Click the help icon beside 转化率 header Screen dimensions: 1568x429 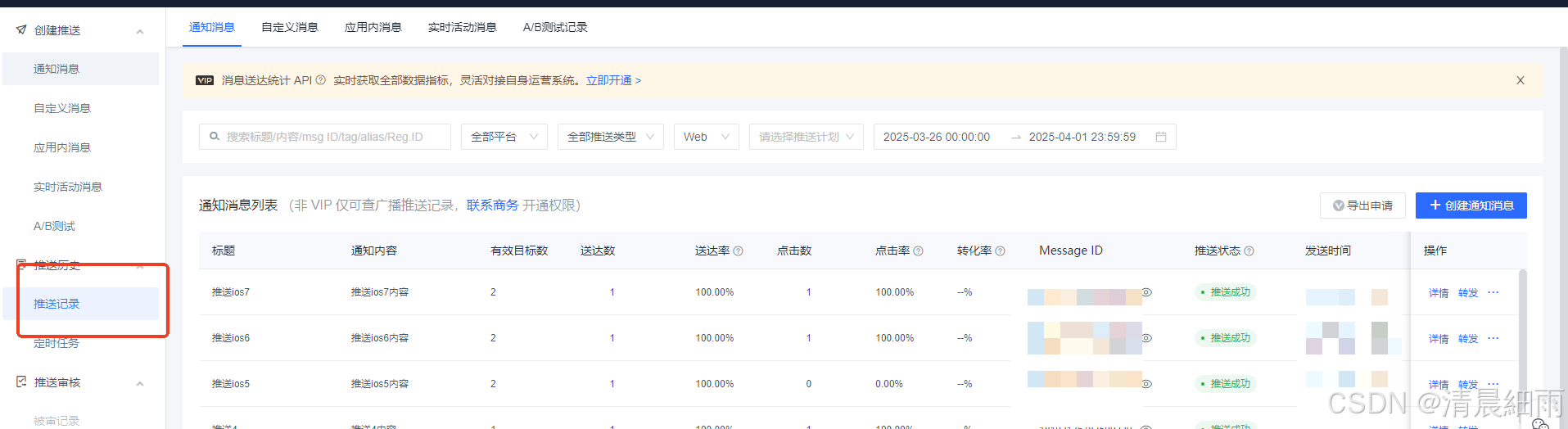pos(1001,251)
